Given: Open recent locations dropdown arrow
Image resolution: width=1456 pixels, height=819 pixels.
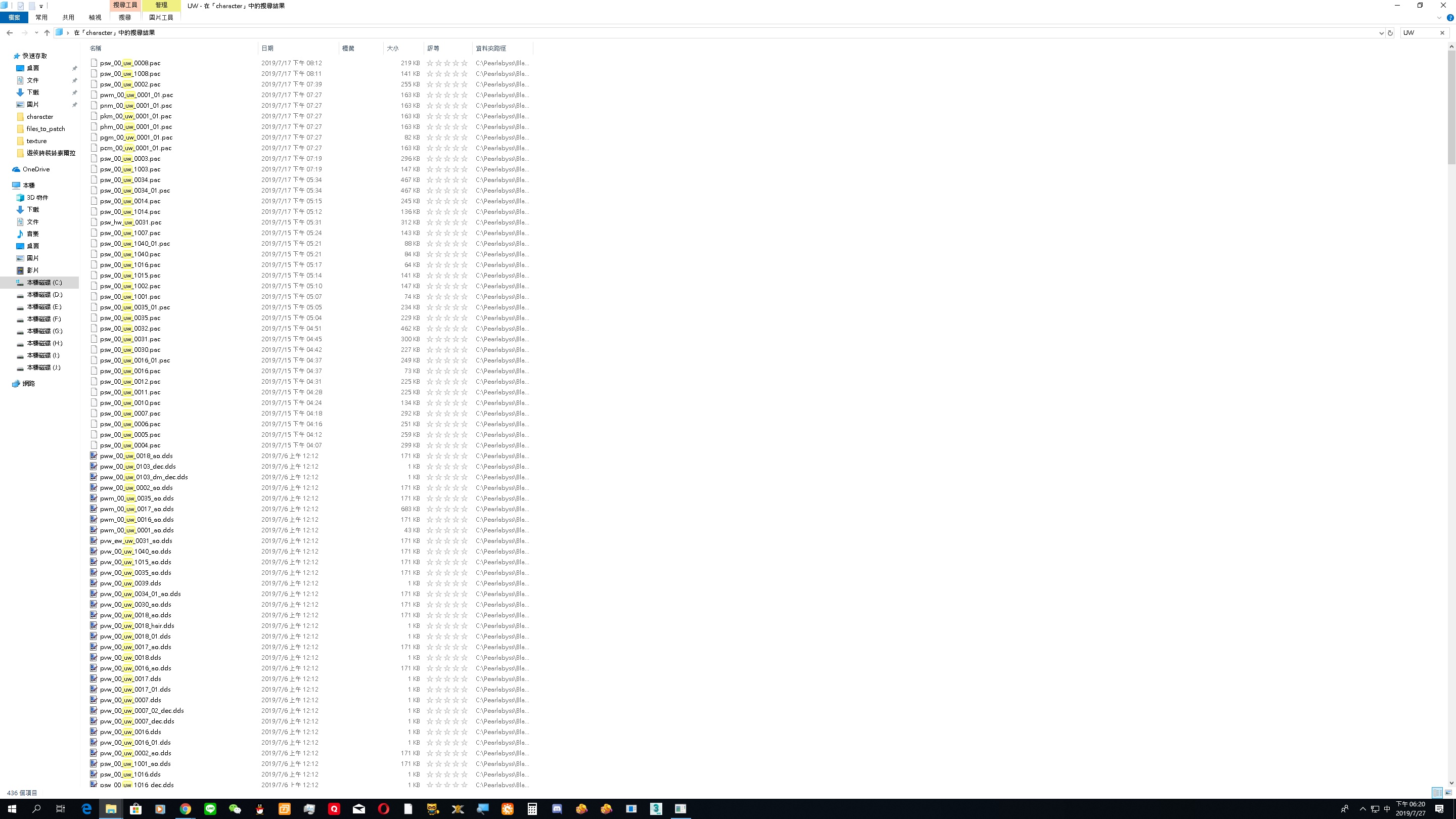Looking at the screenshot, I should 36,33.
